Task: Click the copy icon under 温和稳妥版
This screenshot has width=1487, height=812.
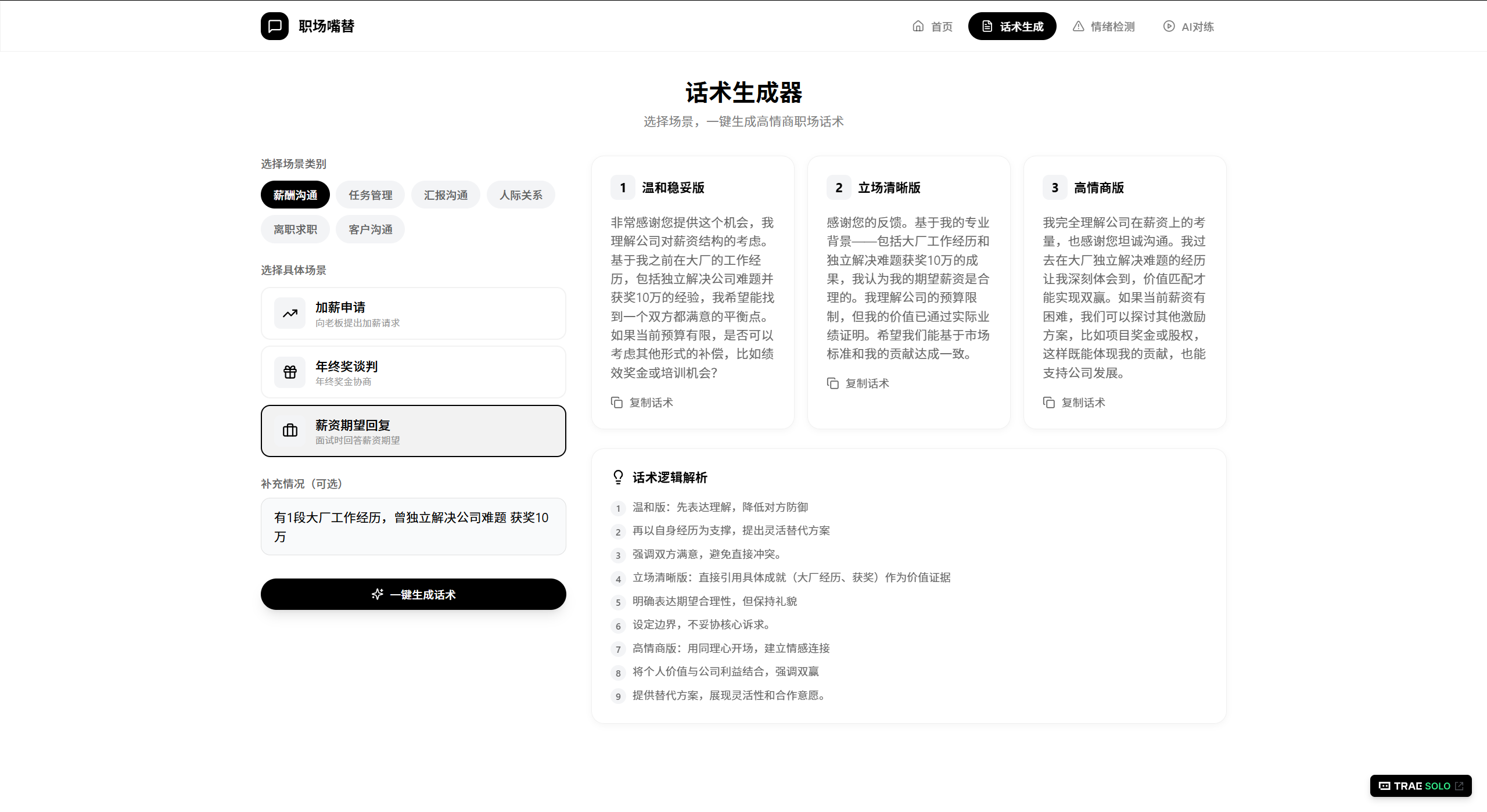Action: (617, 403)
